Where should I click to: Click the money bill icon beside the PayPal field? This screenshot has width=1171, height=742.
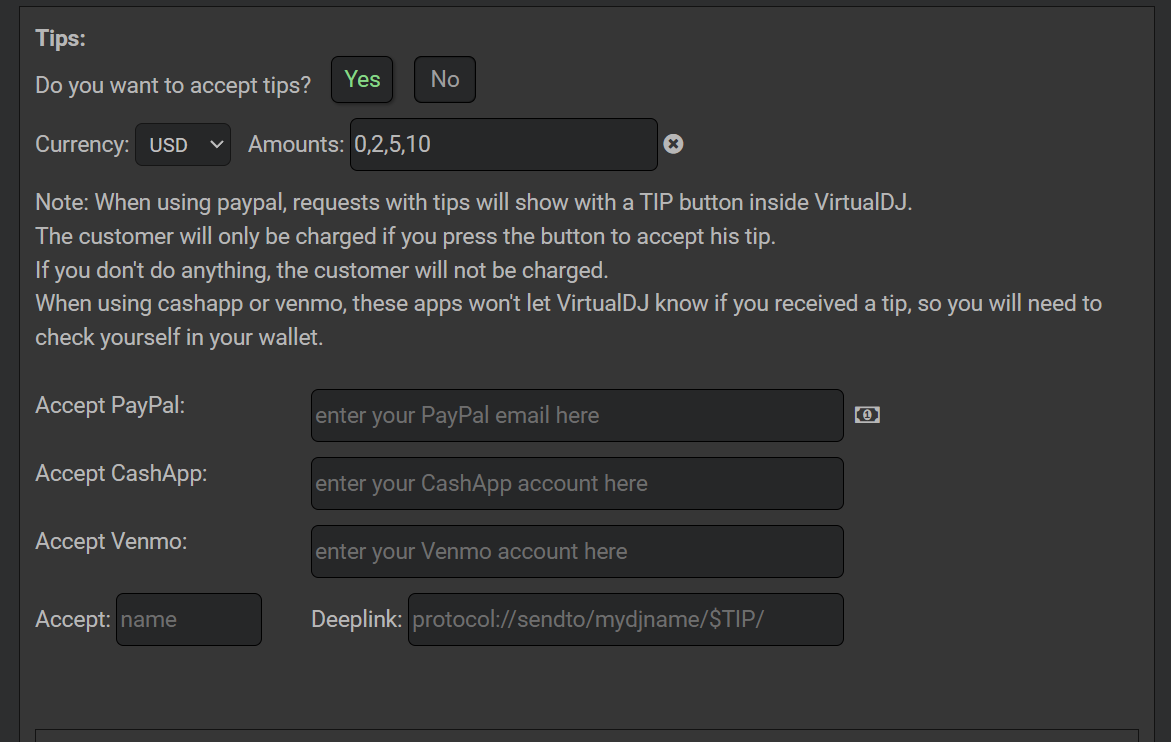coord(867,415)
